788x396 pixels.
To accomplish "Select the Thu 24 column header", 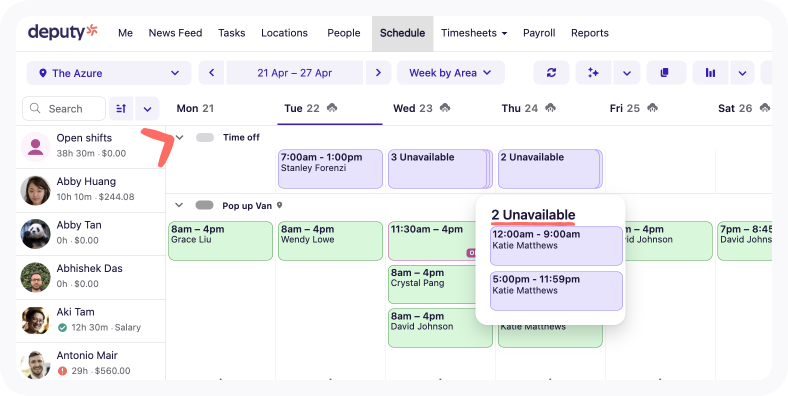I will tap(520, 108).
